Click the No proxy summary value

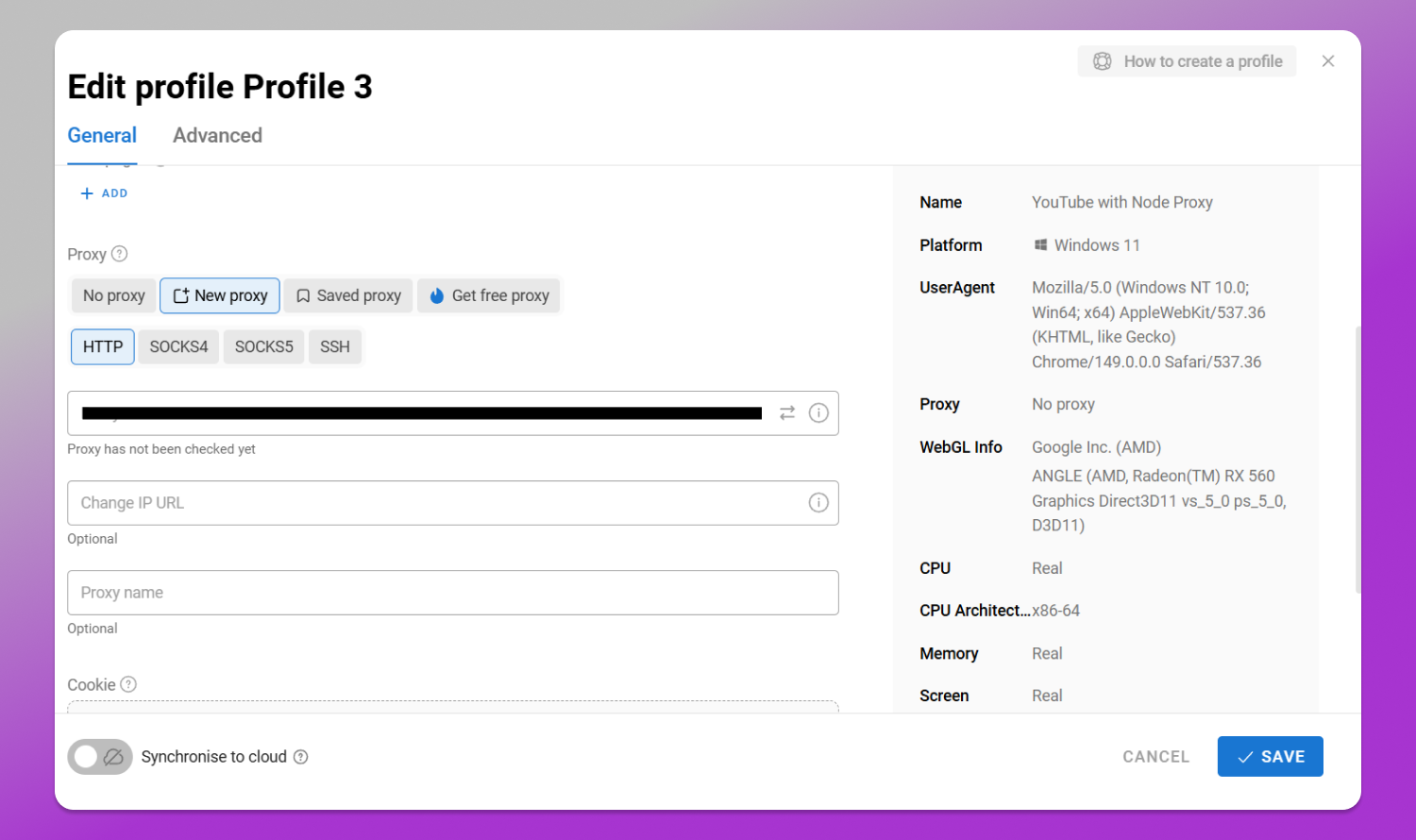pos(1063,404)
